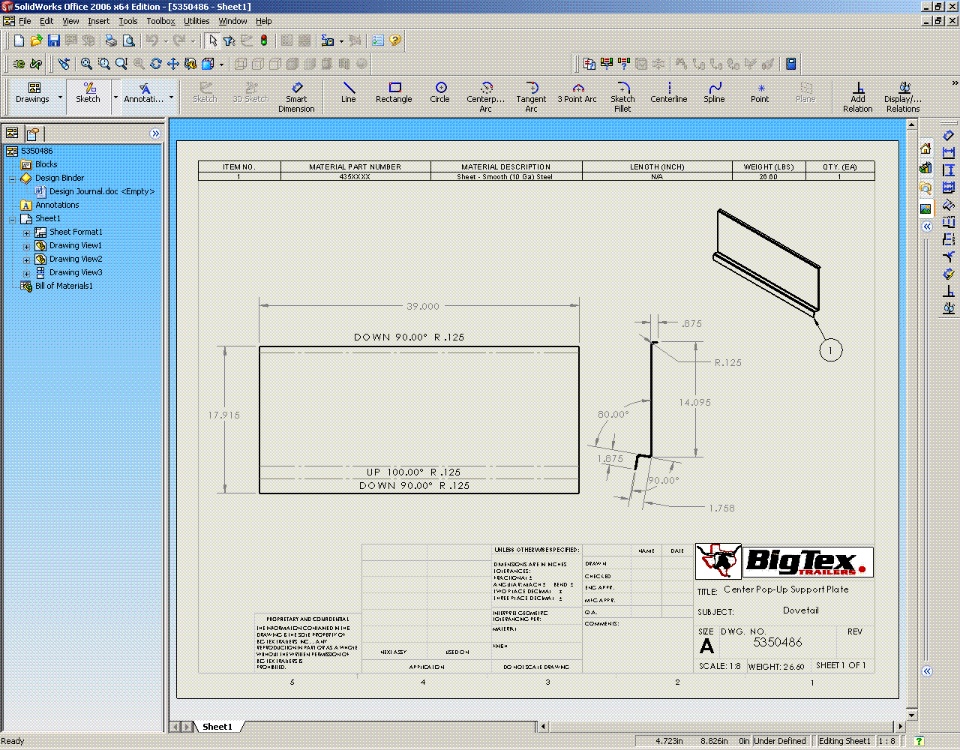Image resolution: width=960 pixels, height=750 pixels.
Task: Show more toolbar buttons chevron
Action: (954, 83)
